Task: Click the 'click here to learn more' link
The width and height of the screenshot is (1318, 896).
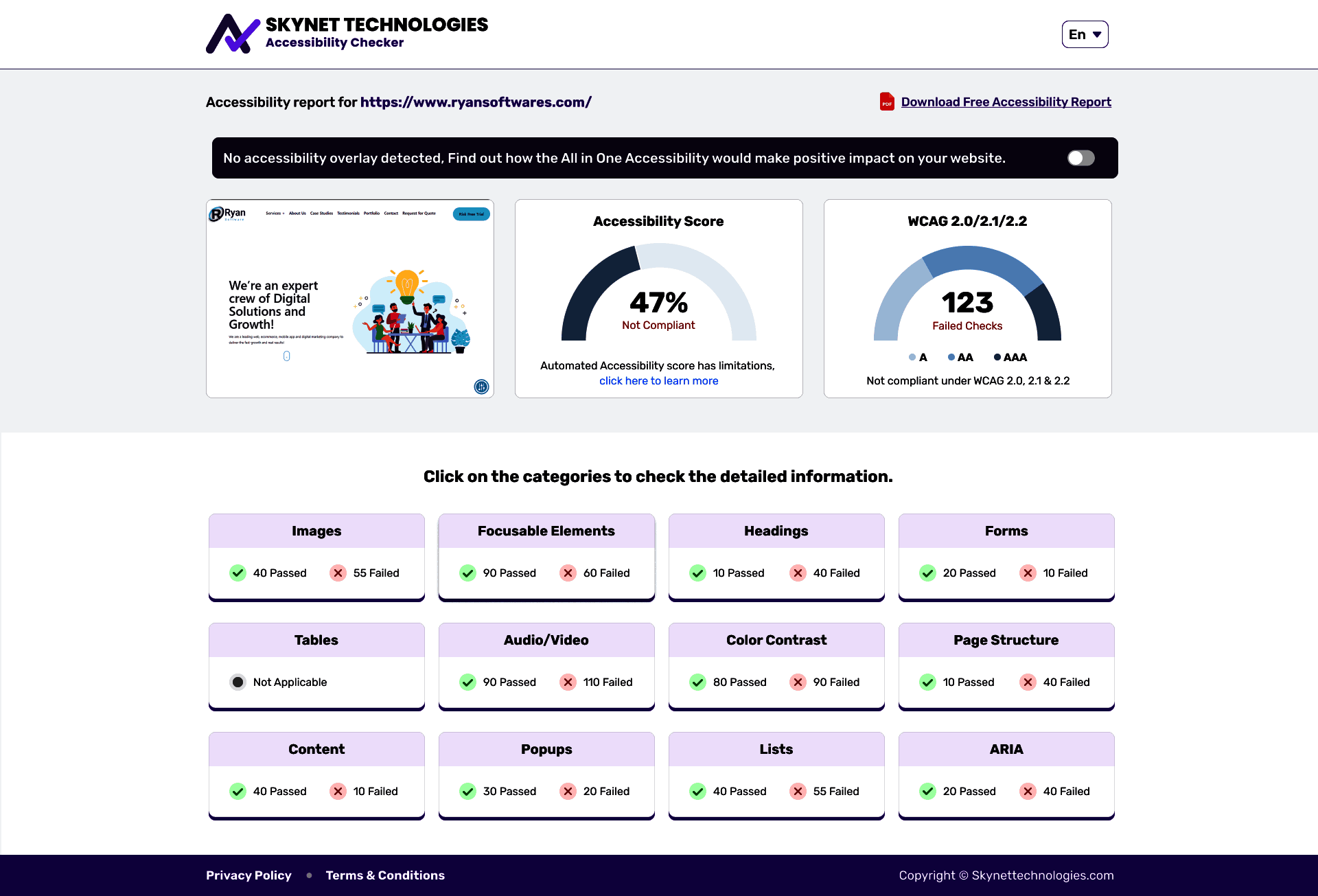Action: (658, 380)
